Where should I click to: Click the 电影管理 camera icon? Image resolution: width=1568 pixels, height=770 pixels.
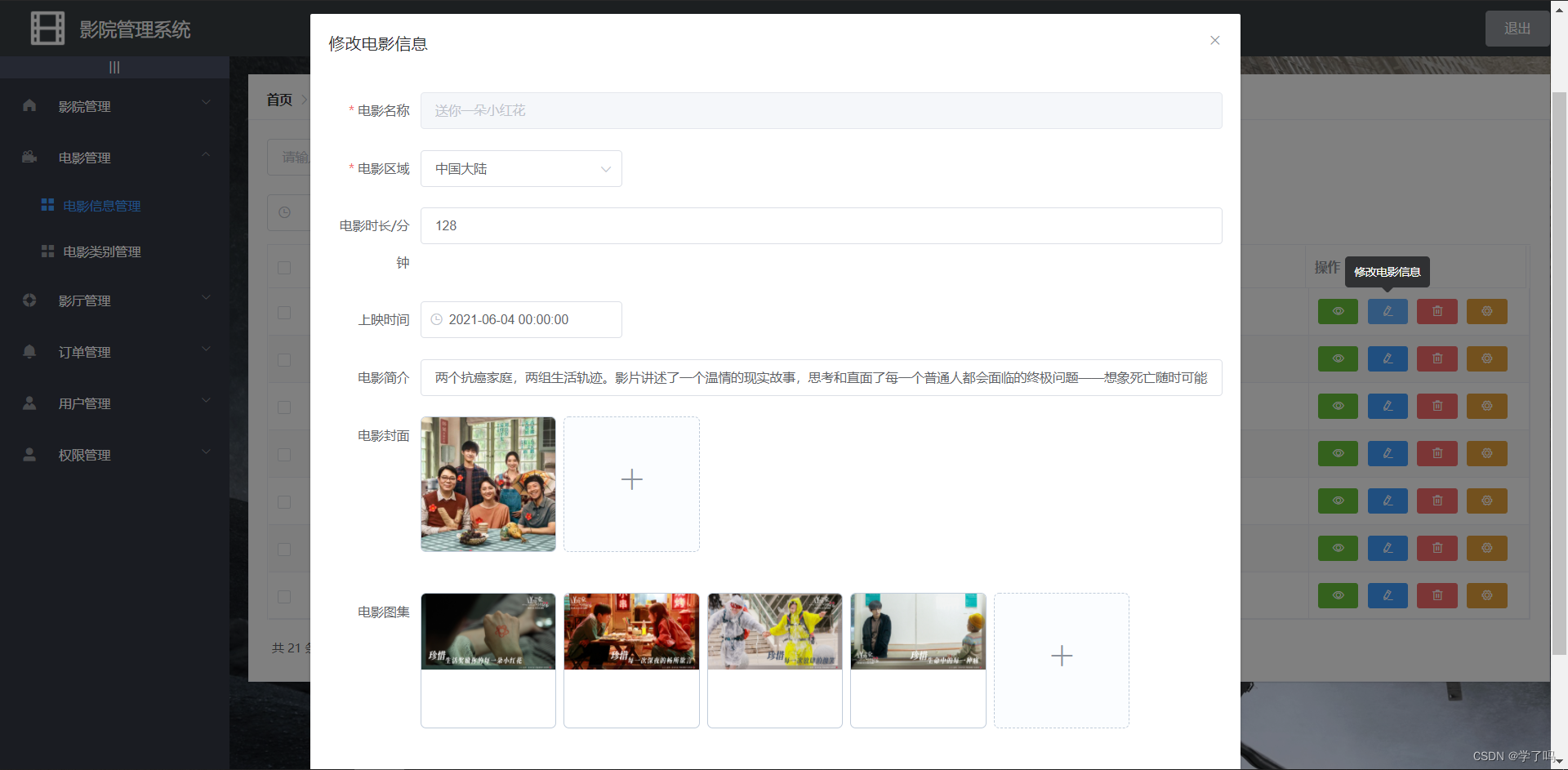tap(29, 157)
